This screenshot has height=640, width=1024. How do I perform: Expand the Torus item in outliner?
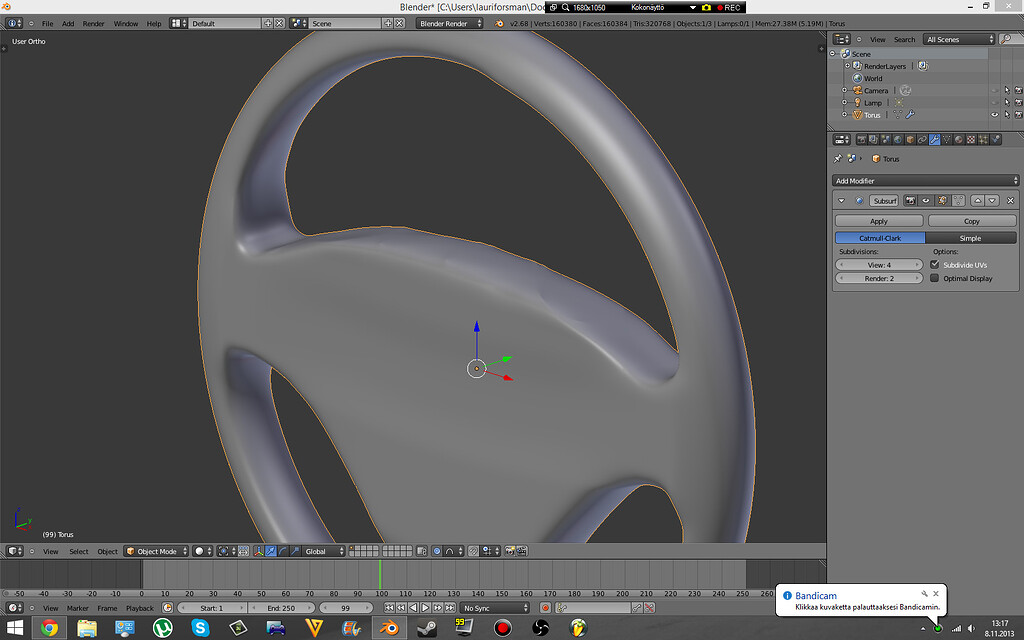click(844, 114)
